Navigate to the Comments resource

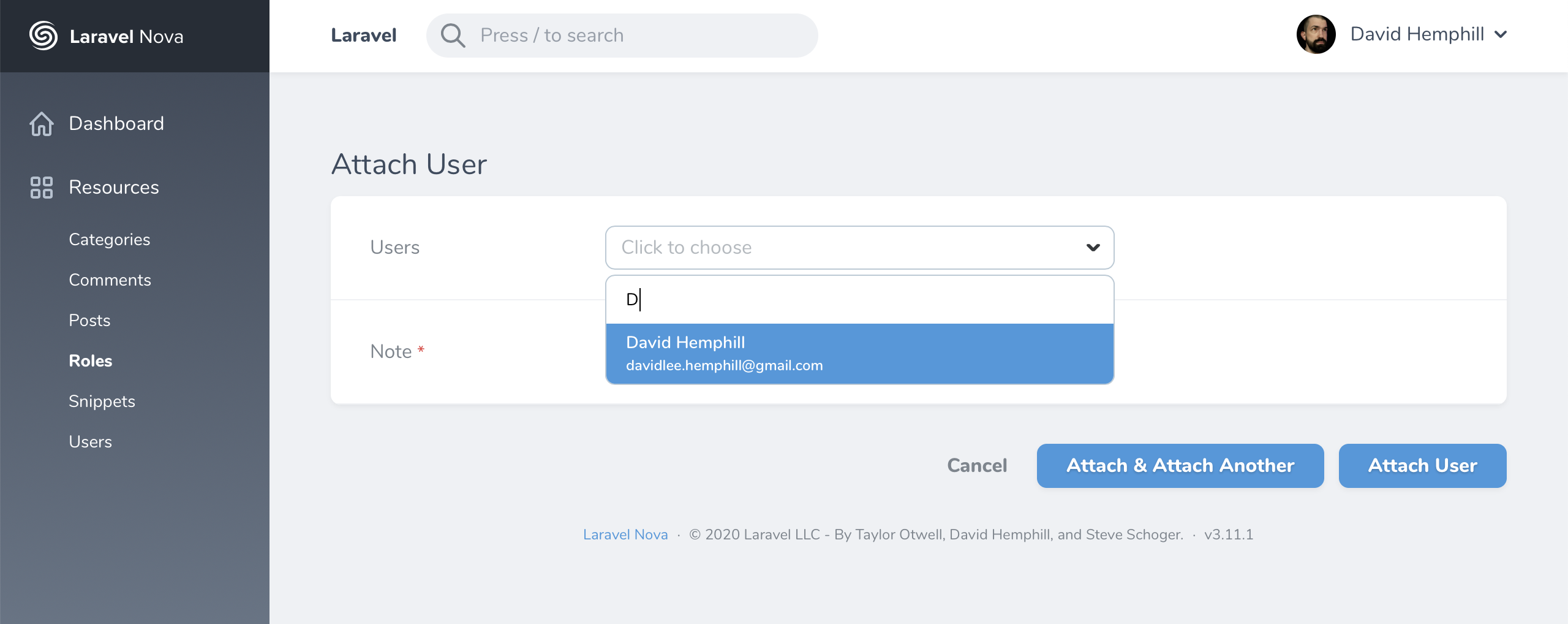[110, 280]
